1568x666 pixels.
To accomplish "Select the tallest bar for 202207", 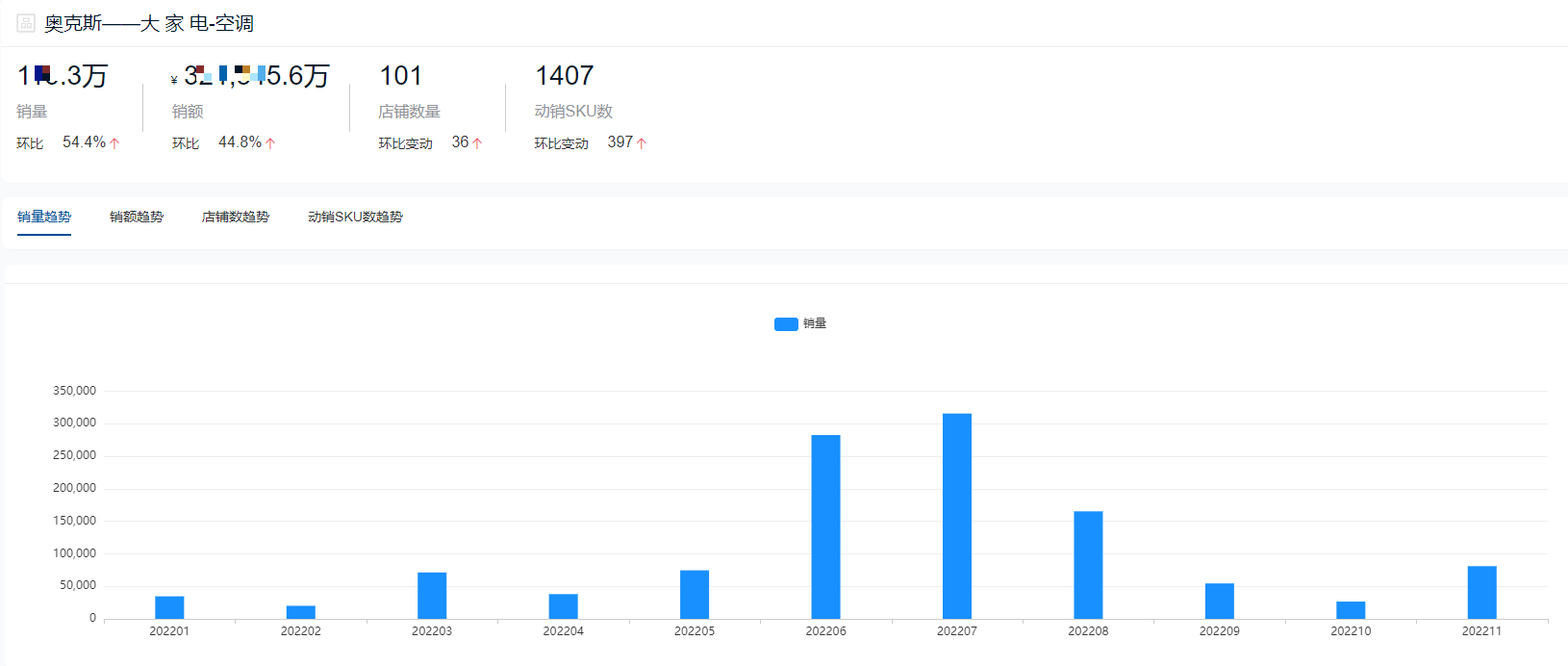I will point(957,516).
